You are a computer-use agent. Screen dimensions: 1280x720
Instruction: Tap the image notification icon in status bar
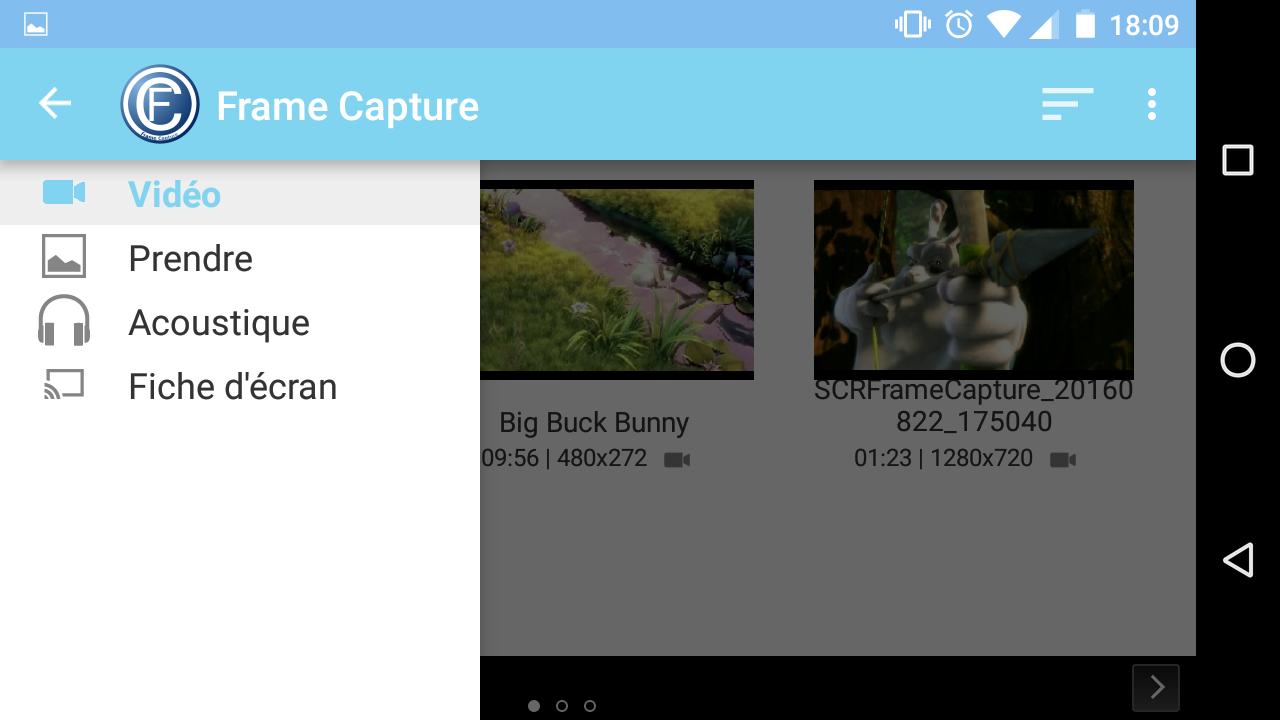(x=36, y=24)
